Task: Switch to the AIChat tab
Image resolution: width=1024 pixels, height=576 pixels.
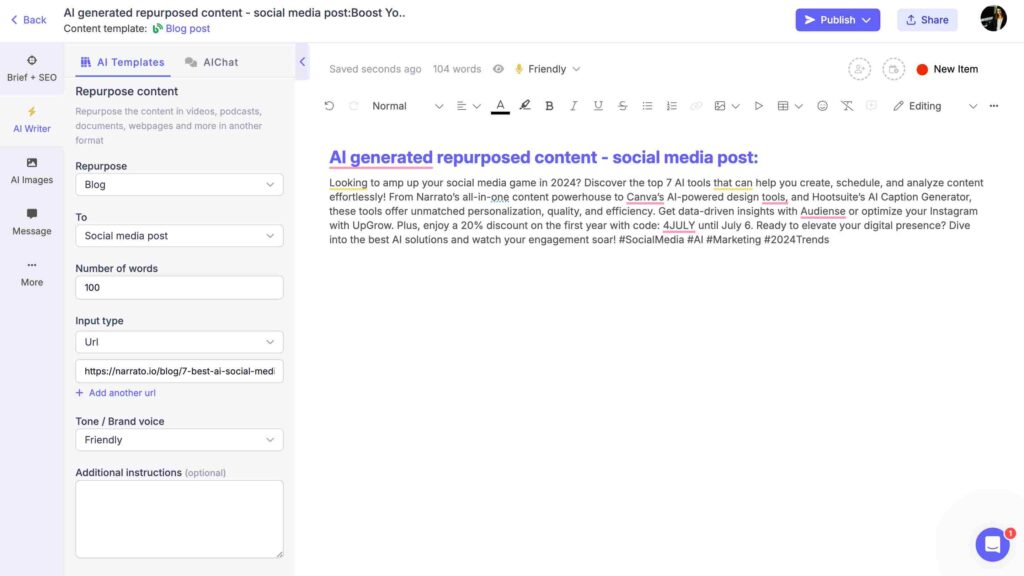Action: pos(212,62)
